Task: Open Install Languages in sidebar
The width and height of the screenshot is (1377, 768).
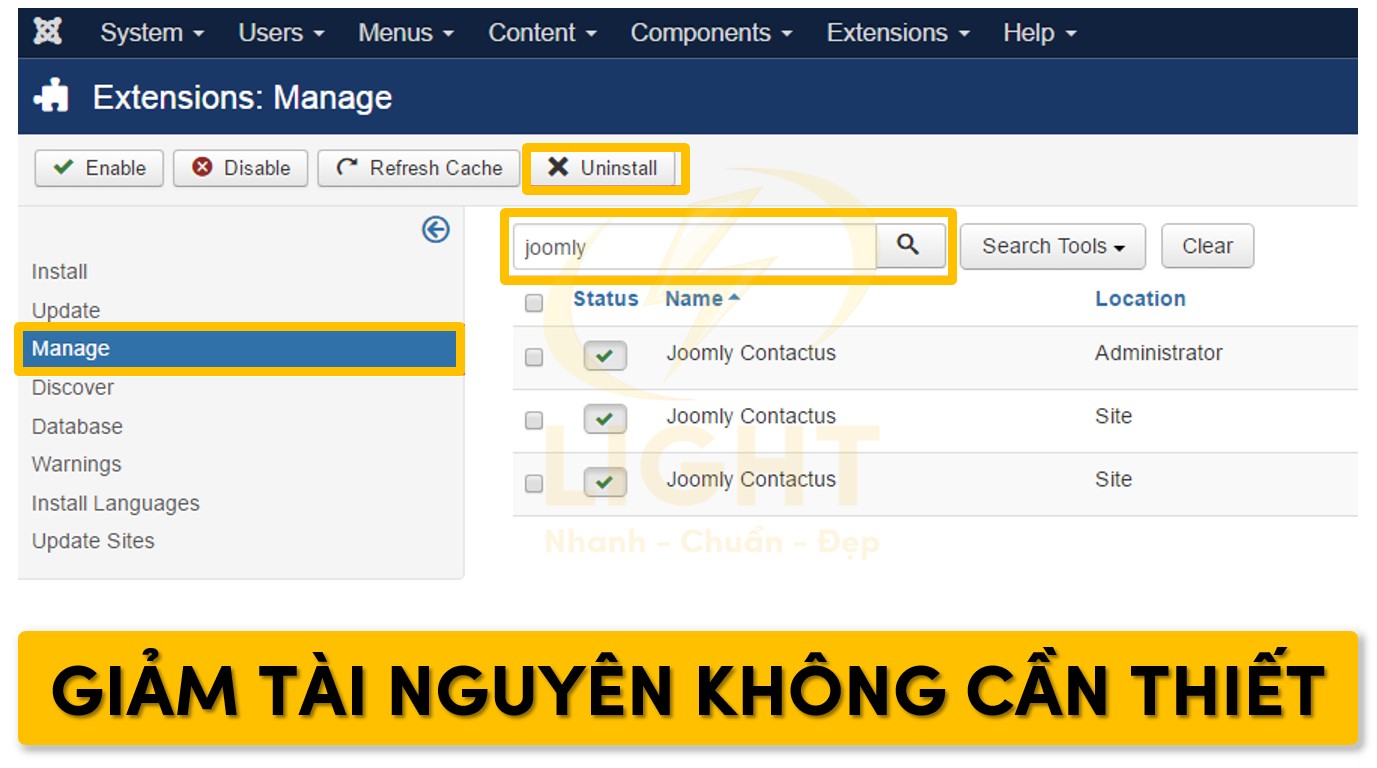Action: coord(115,504)
